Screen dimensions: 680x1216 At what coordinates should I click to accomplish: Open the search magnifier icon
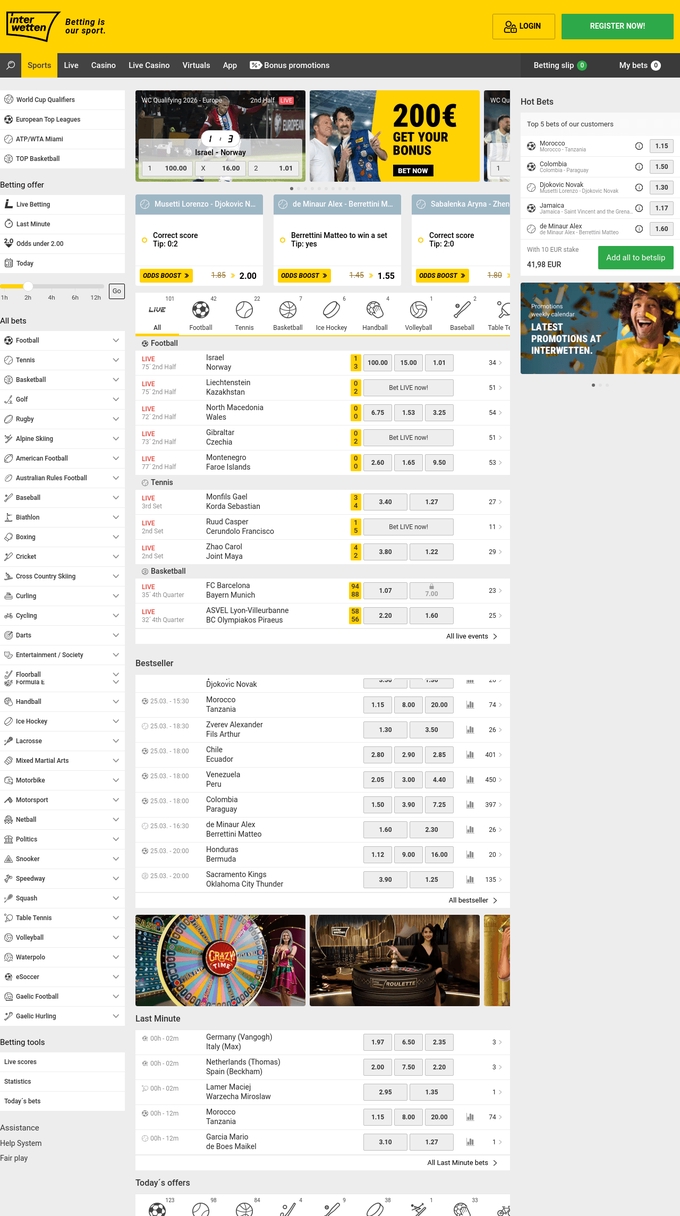(10, 65)
